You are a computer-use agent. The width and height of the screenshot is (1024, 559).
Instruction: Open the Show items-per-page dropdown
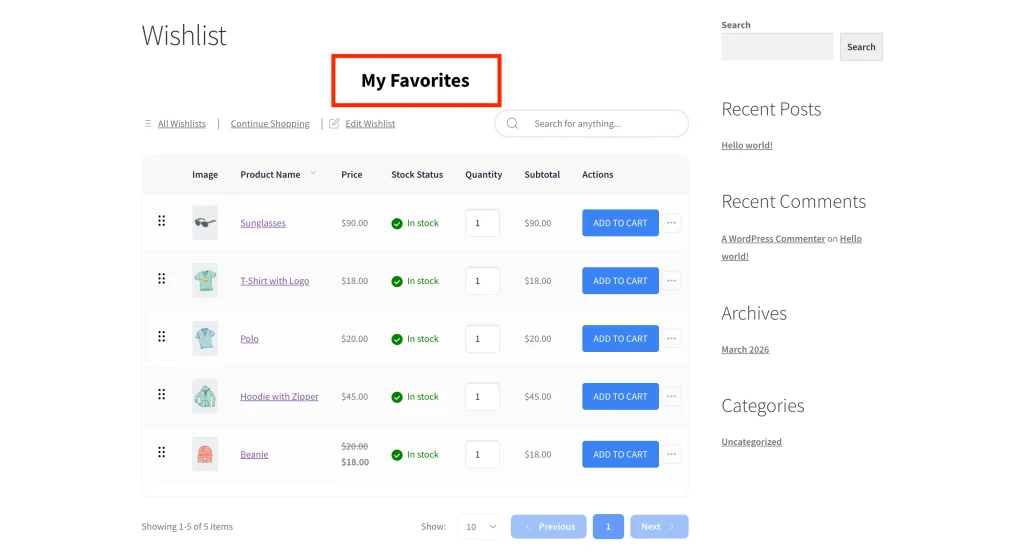[x=479, y=526]
